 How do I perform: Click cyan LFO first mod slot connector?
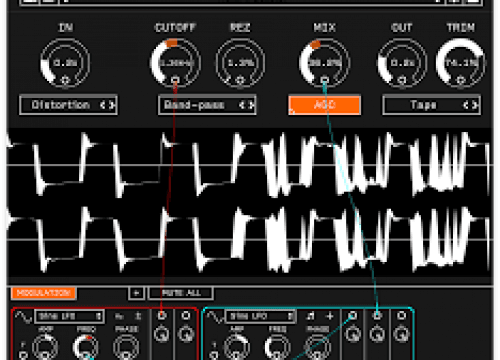353,315
